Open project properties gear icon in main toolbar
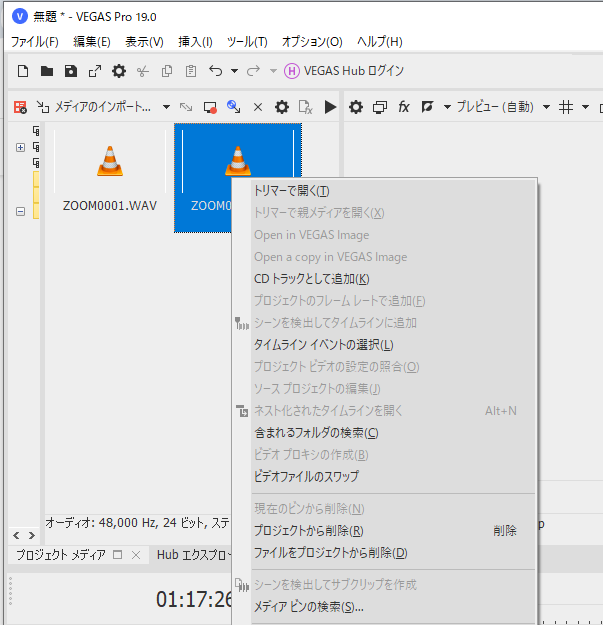Viewport: 603px width, 625px height. [119, 71]
